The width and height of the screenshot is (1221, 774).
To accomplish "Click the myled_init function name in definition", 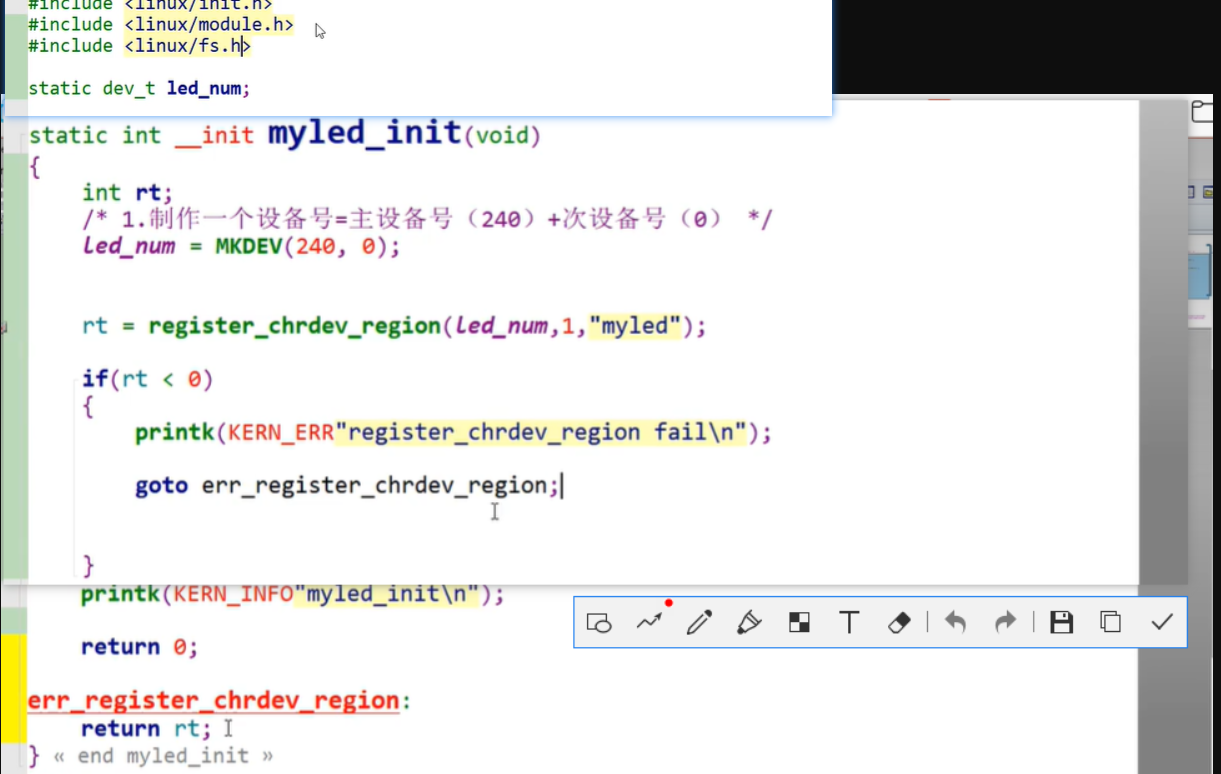I will [364, 133].
